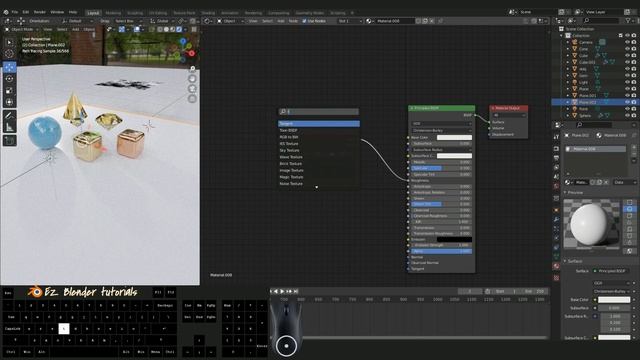This screenshot has width=640, height=360.
Task: Hide Light using its eye icon
Action: pos(627,82)
